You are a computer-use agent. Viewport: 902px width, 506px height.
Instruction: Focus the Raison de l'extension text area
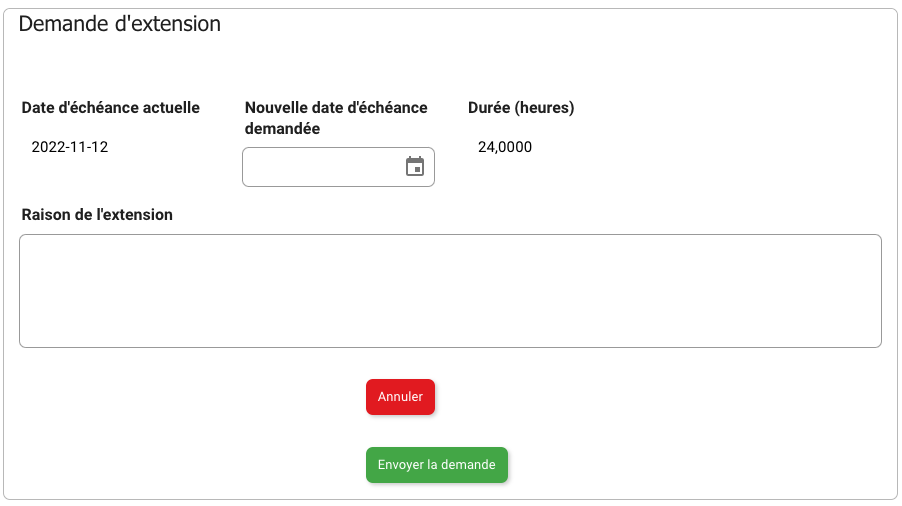[450, 291]
